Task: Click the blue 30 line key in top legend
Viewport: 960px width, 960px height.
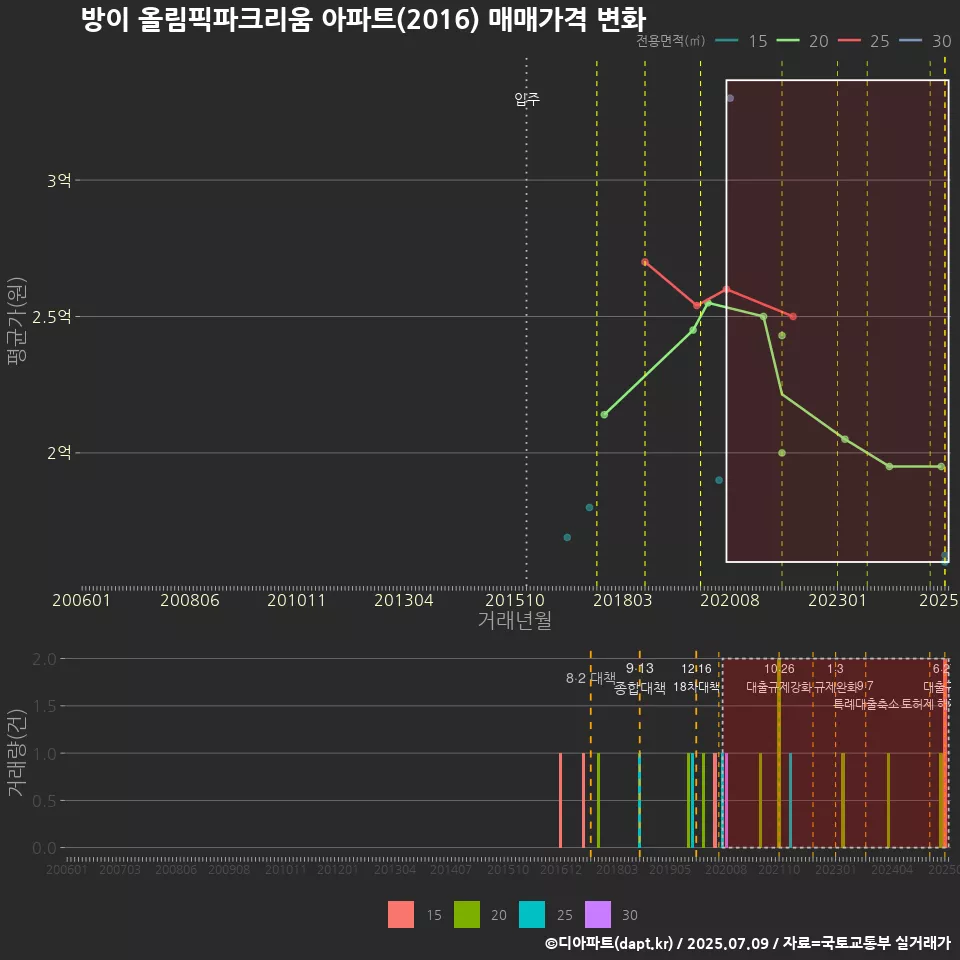Action: pos(910,41)
